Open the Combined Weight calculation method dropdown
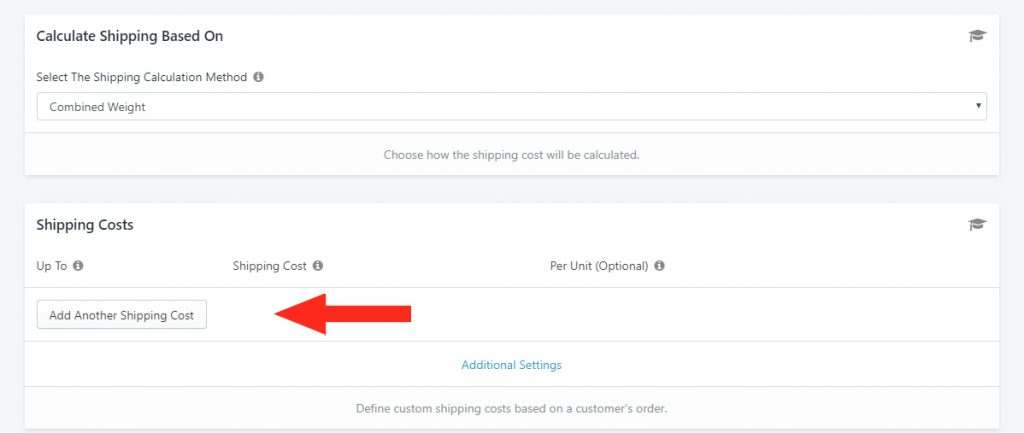The image size is (1024, 433). 511,106
